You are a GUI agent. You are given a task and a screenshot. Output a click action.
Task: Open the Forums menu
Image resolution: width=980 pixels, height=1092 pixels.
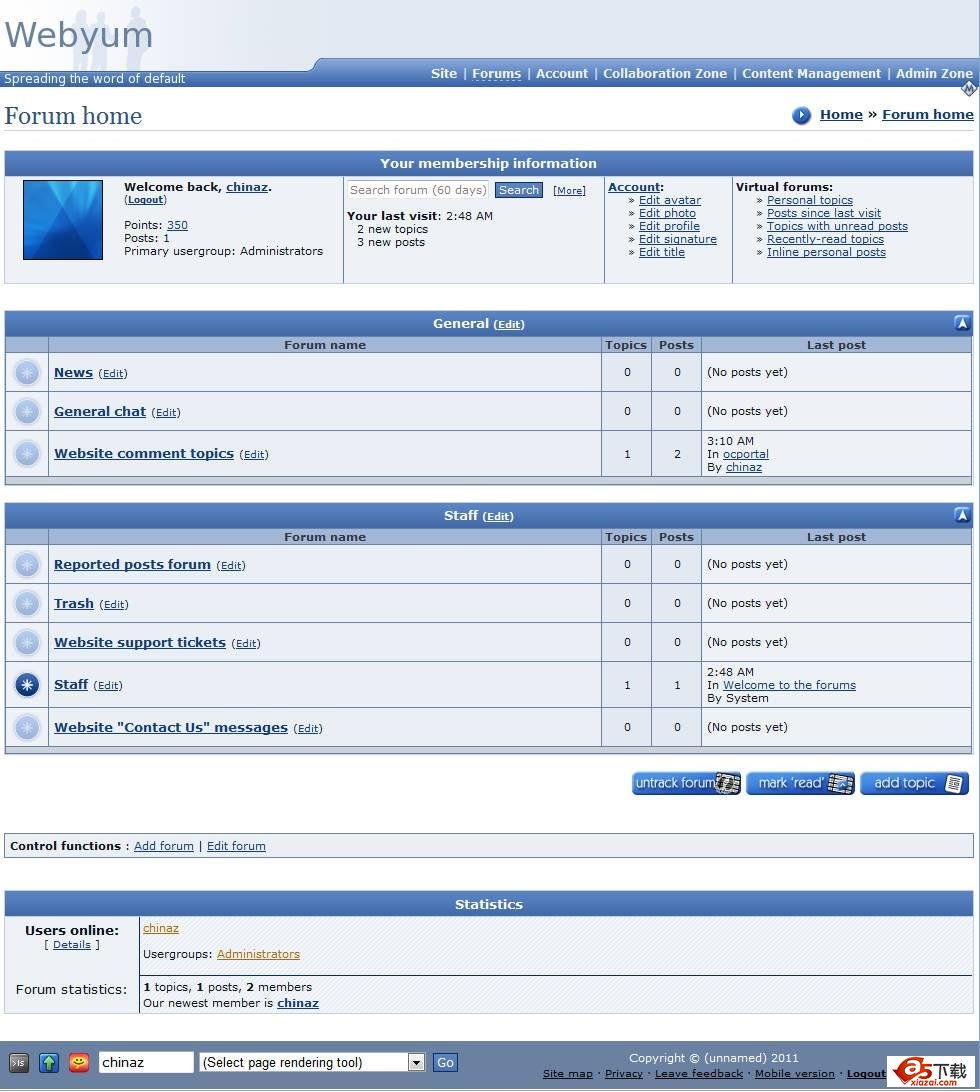tap(497, 74)
